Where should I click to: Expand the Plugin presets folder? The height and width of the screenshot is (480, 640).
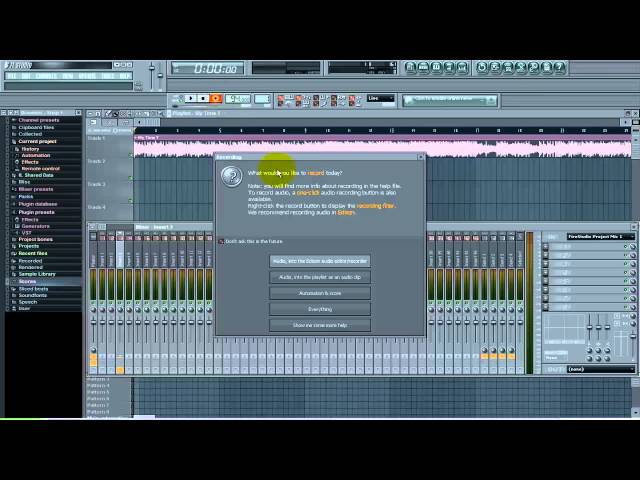(x=36, y=212)
